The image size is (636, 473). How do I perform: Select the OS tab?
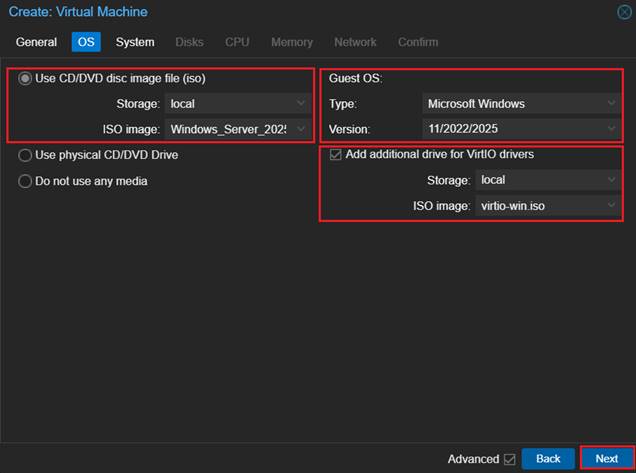click(x=86, y=42)
